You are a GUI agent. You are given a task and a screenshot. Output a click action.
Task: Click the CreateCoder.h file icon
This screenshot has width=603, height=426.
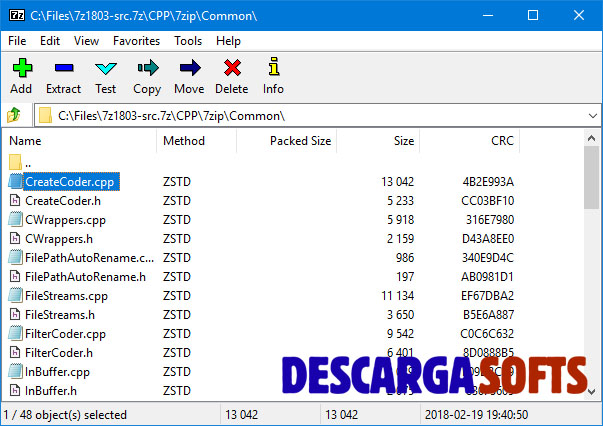[x=15, y=200]
